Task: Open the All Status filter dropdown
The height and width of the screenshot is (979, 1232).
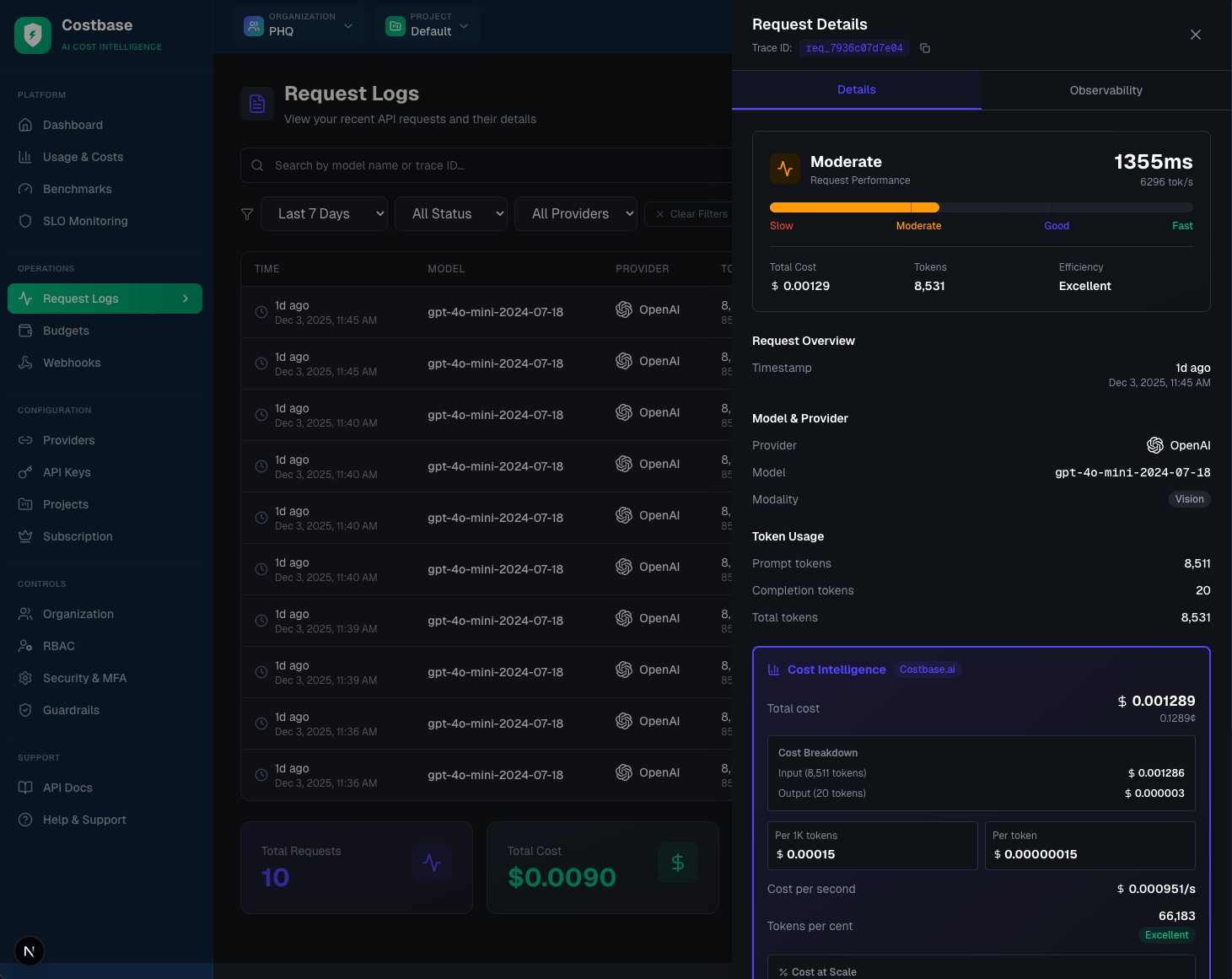Action: tap(451, 214)
